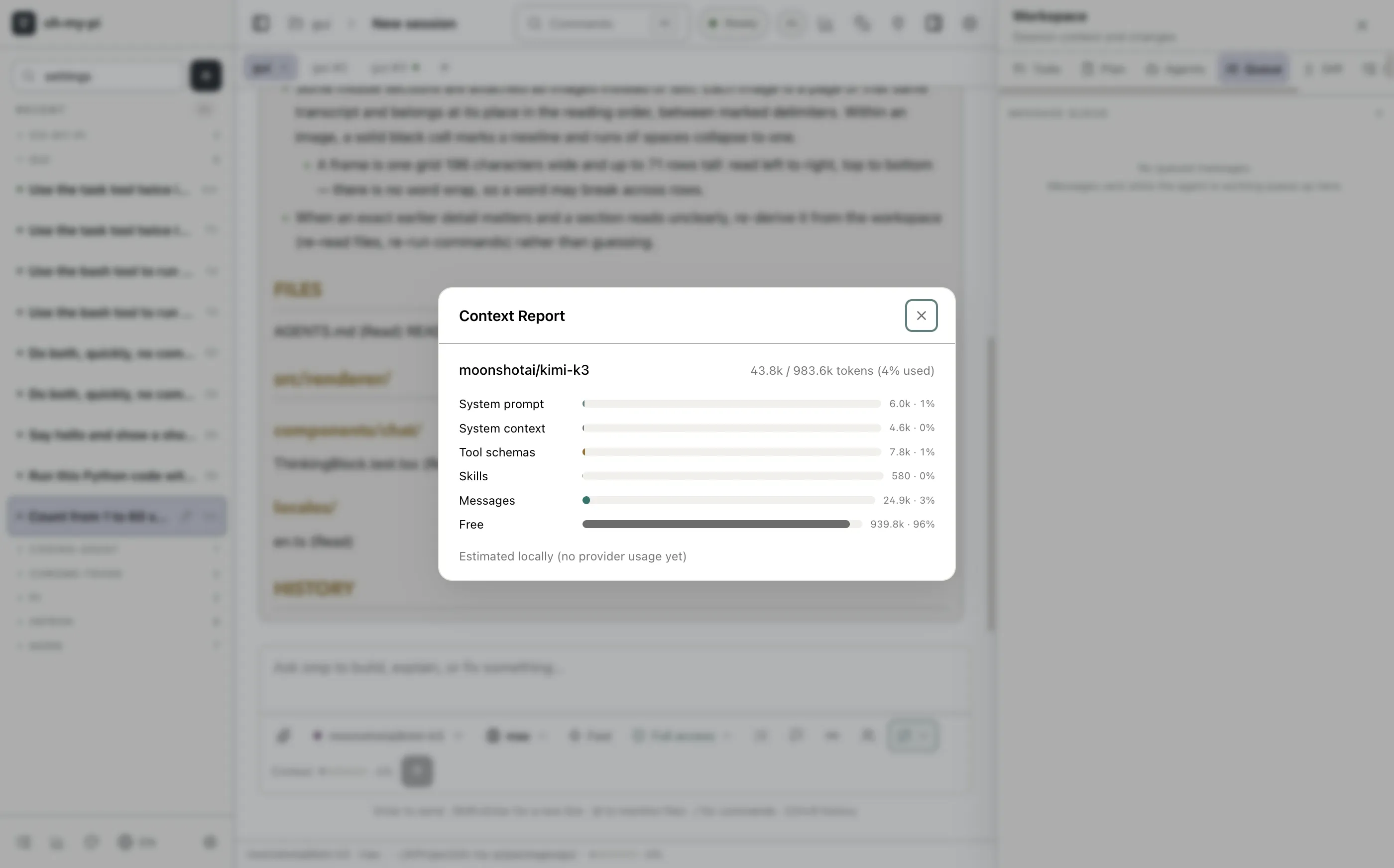Select the System context row label

pyautogui.click(x=502, y=428)
